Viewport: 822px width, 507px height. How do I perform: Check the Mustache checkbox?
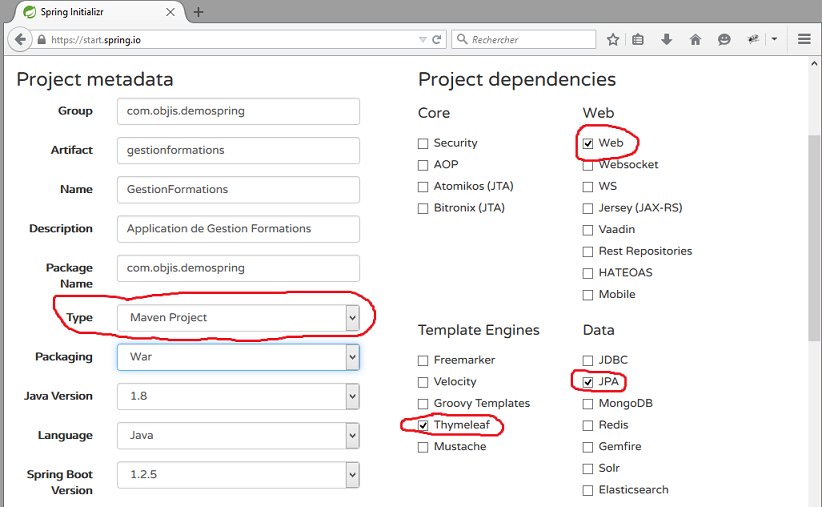tap(423, 447)
